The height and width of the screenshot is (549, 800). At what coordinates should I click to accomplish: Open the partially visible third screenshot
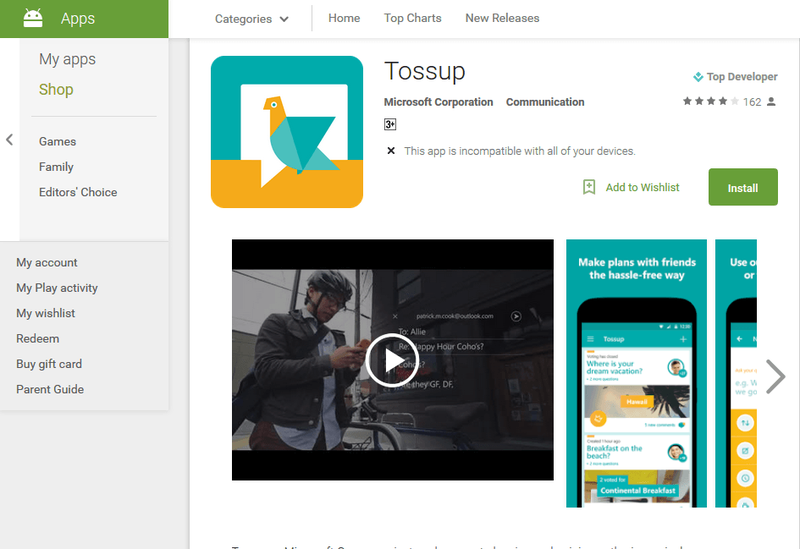coord(736,373)
